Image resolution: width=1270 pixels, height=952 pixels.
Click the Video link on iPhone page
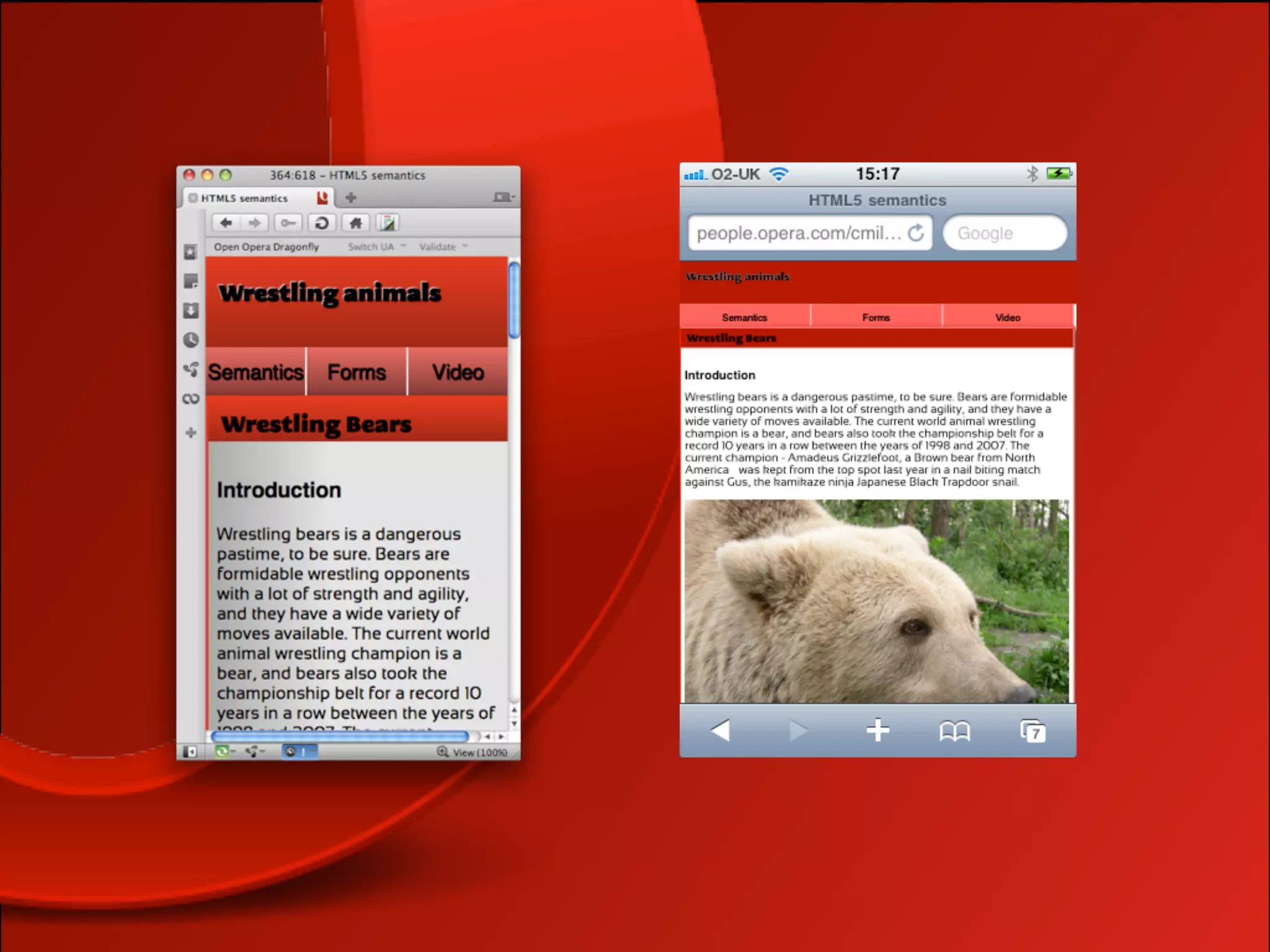pyautogui.click(x=1008, y=317)
